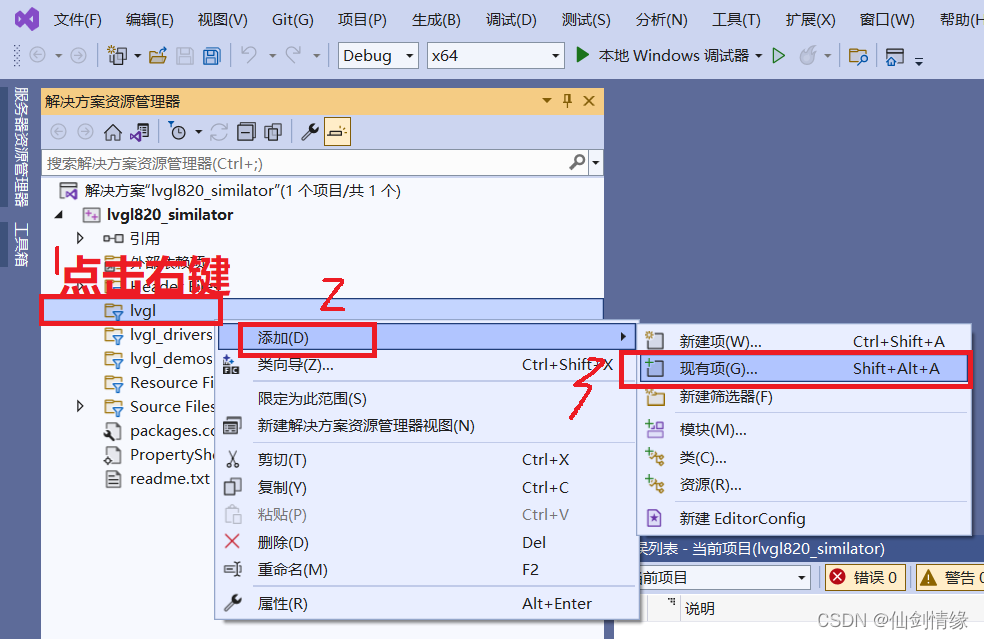The image size is (984, 639).
Task: Pin the Solution Explorer panel
Action: pyautogui.click(x=567, y=101)
